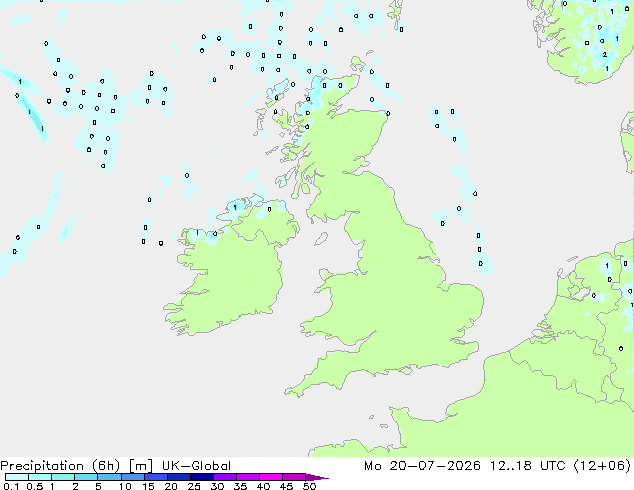Click the '(12+06)' forecast offset text
634x490 pixels.
pos(602,466)
